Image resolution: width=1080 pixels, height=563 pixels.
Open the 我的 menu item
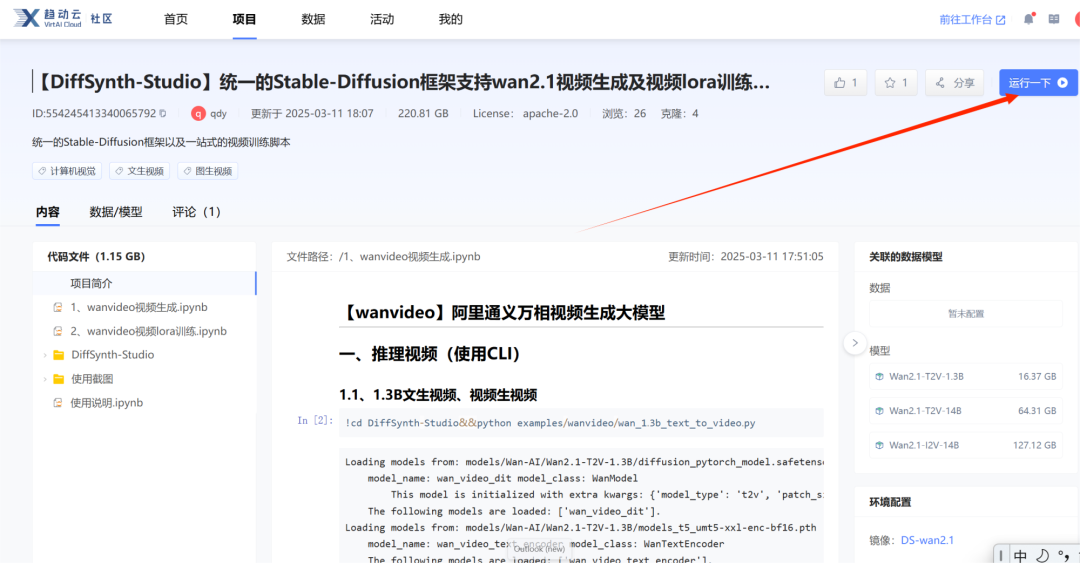(450, 19)
